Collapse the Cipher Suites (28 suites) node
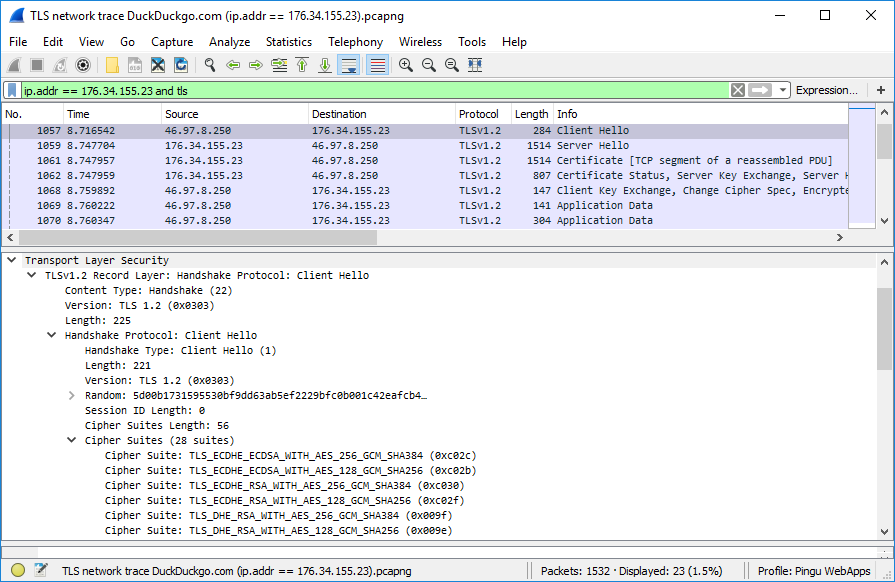The image size is (895, 582). (71, 440)
